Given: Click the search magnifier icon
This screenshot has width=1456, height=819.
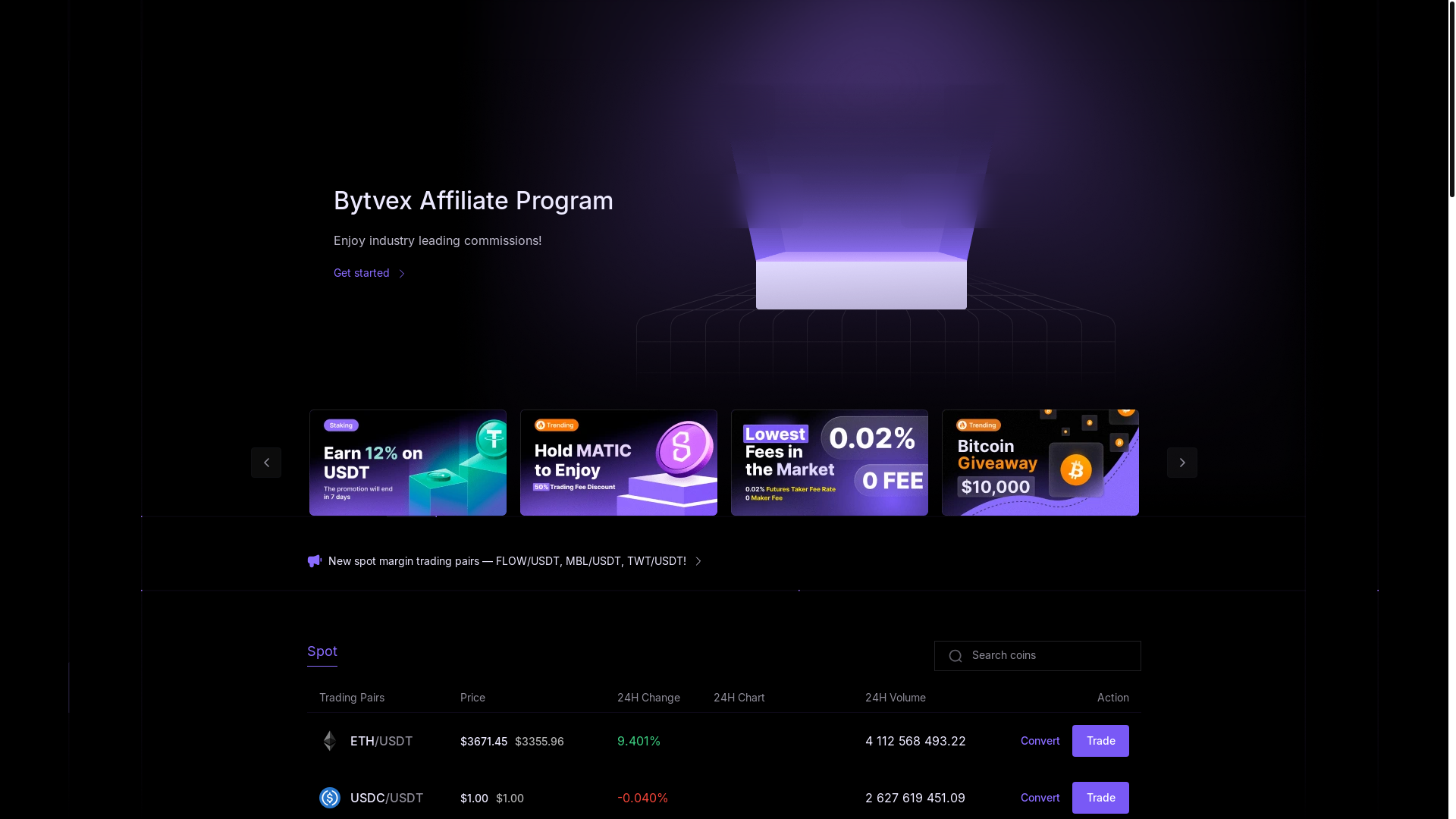Looking at the screenshot, I should [x=955, y=656].
